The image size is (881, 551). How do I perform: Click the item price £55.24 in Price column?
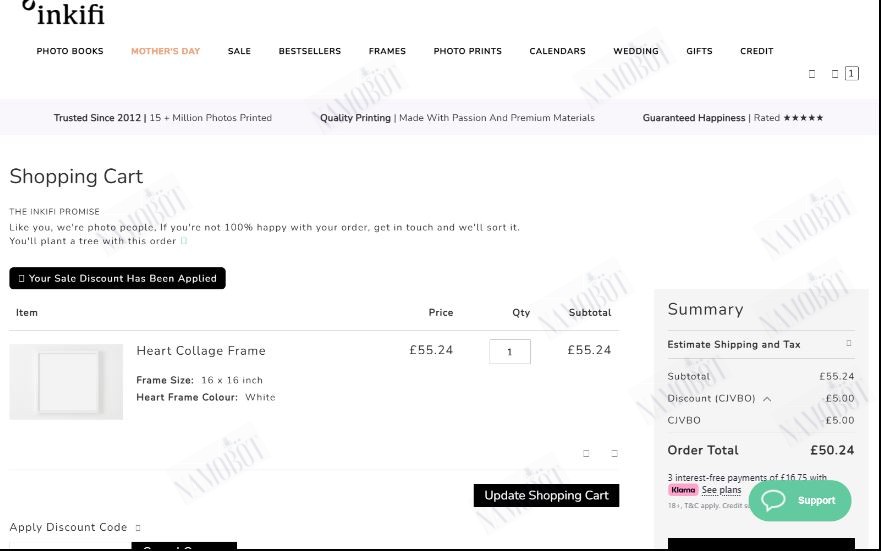coord(431,350)
